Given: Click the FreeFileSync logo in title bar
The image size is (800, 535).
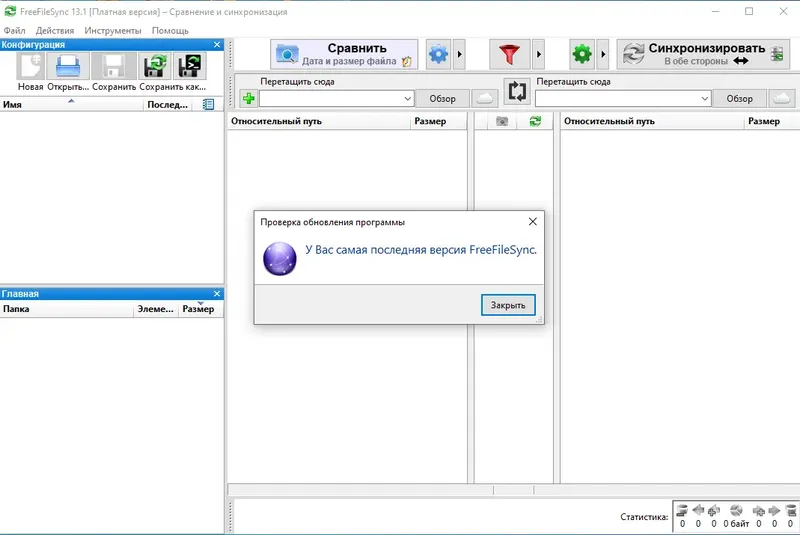Looking at the screenshot, I should point(10,11).
